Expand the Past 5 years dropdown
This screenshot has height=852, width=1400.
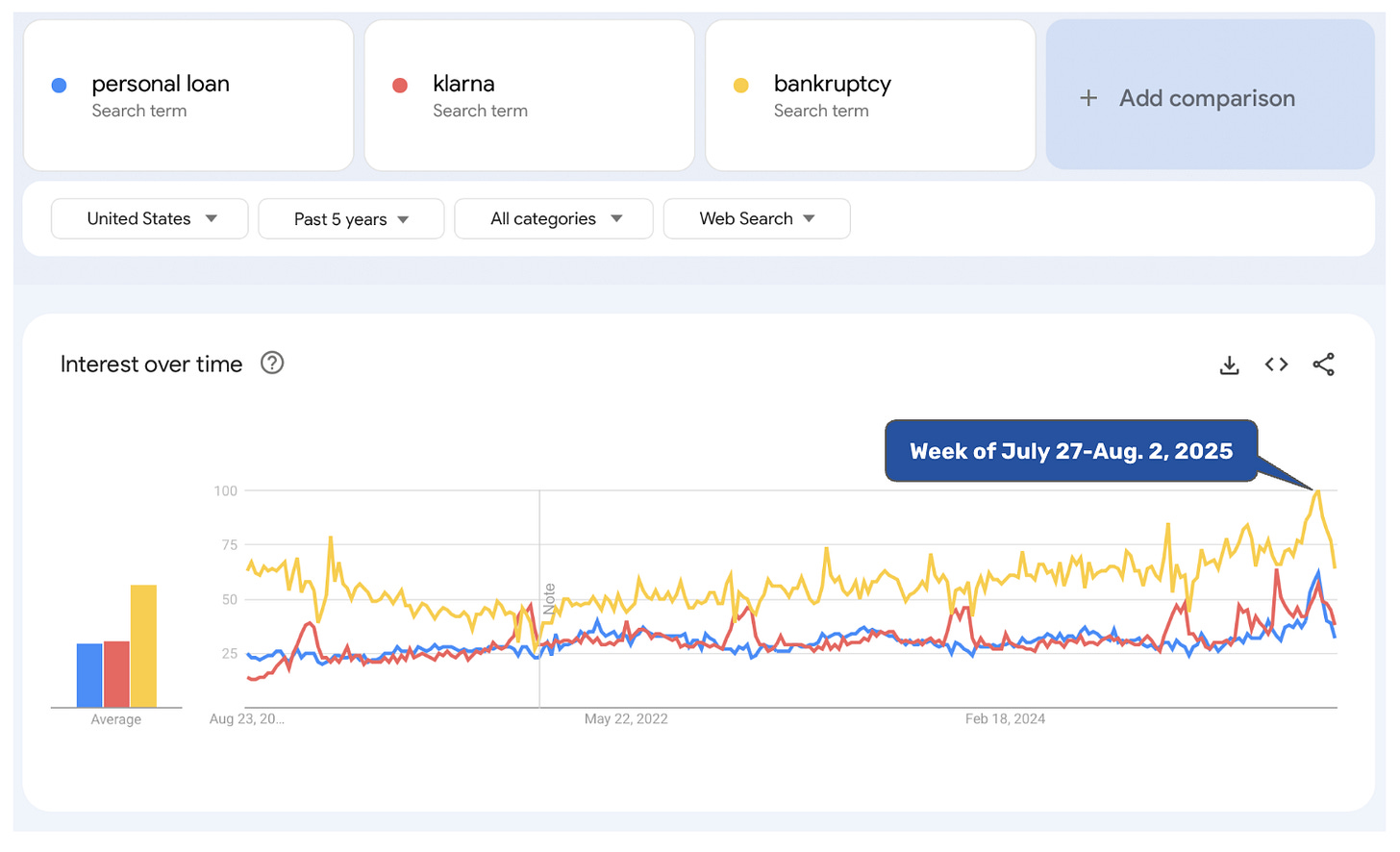coord(351,219)
